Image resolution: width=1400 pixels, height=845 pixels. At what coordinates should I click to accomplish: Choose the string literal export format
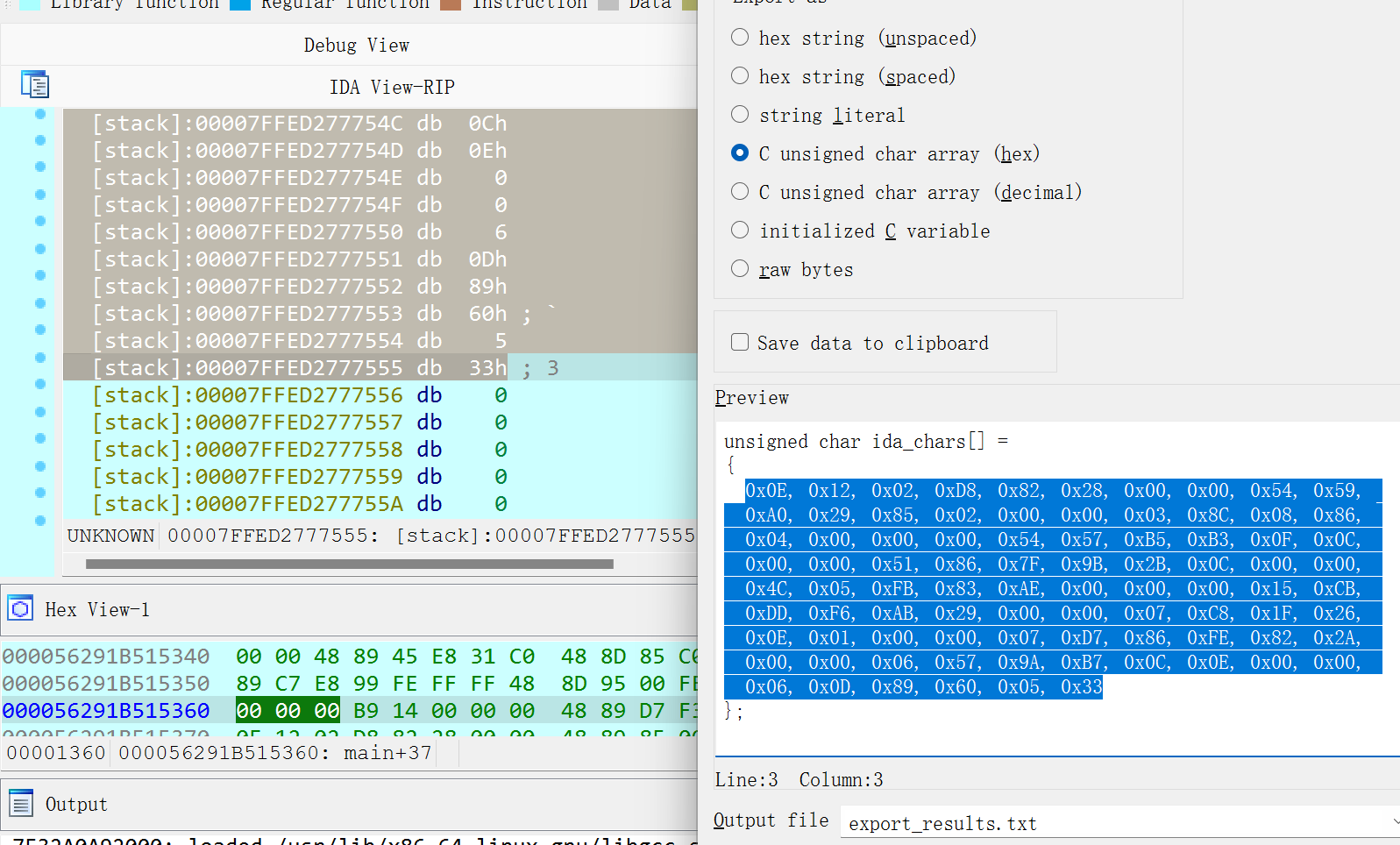(x=740, y=115)
